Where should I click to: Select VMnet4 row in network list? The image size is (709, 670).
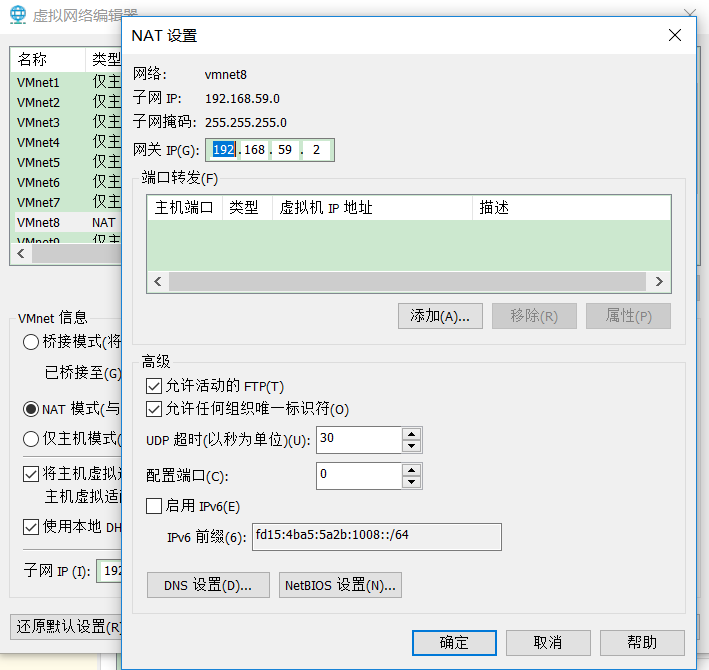pyautogui.click(x=68, y=142)
